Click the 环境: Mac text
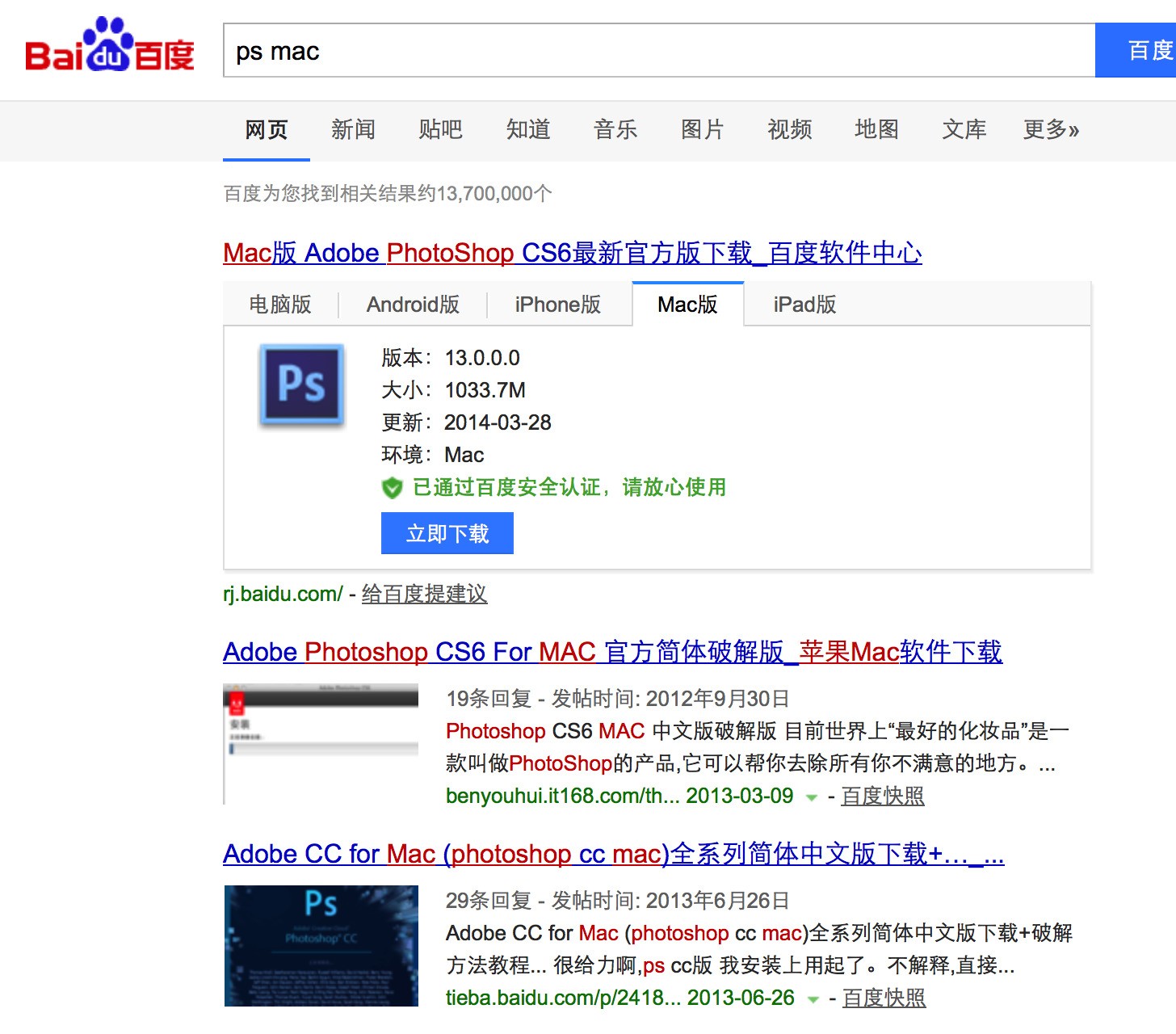The height and width of the screenshot is (1034, 1176). pos(432,455)
